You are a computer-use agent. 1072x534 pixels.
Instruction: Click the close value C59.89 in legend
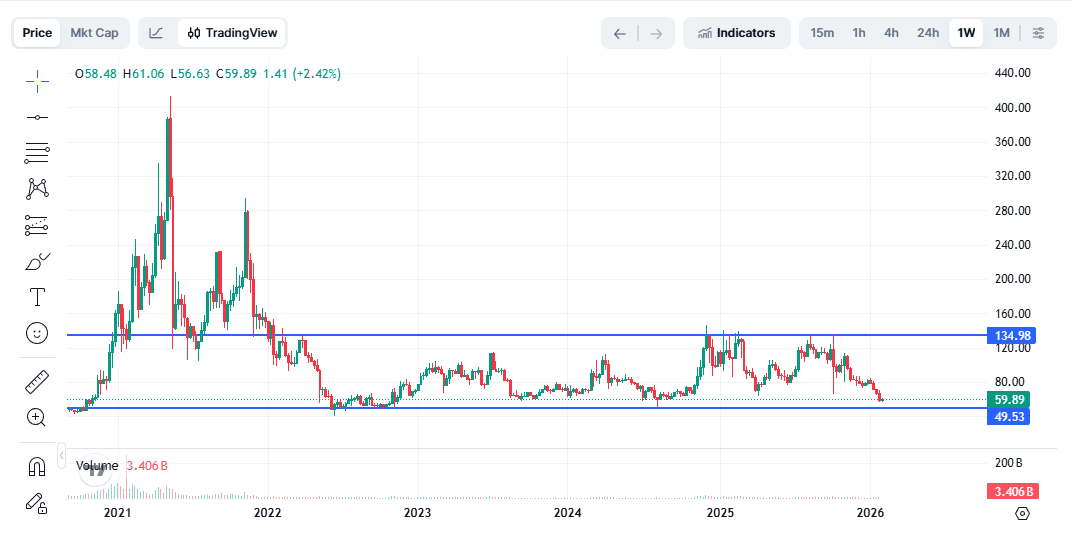pyautogui.click(x=236, y=74)
